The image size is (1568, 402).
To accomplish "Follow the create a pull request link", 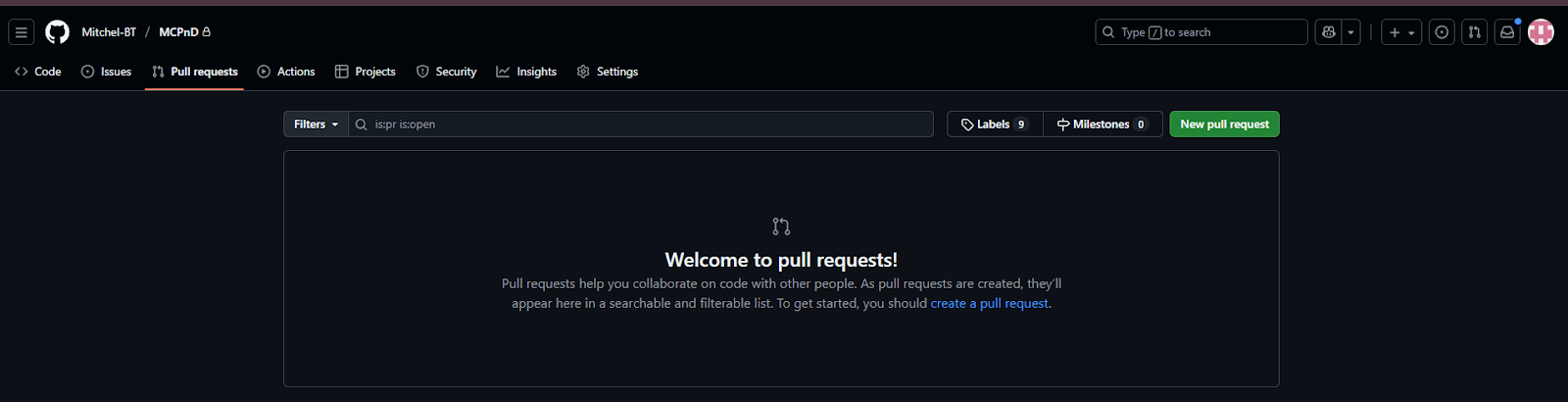I will point(989,304).
